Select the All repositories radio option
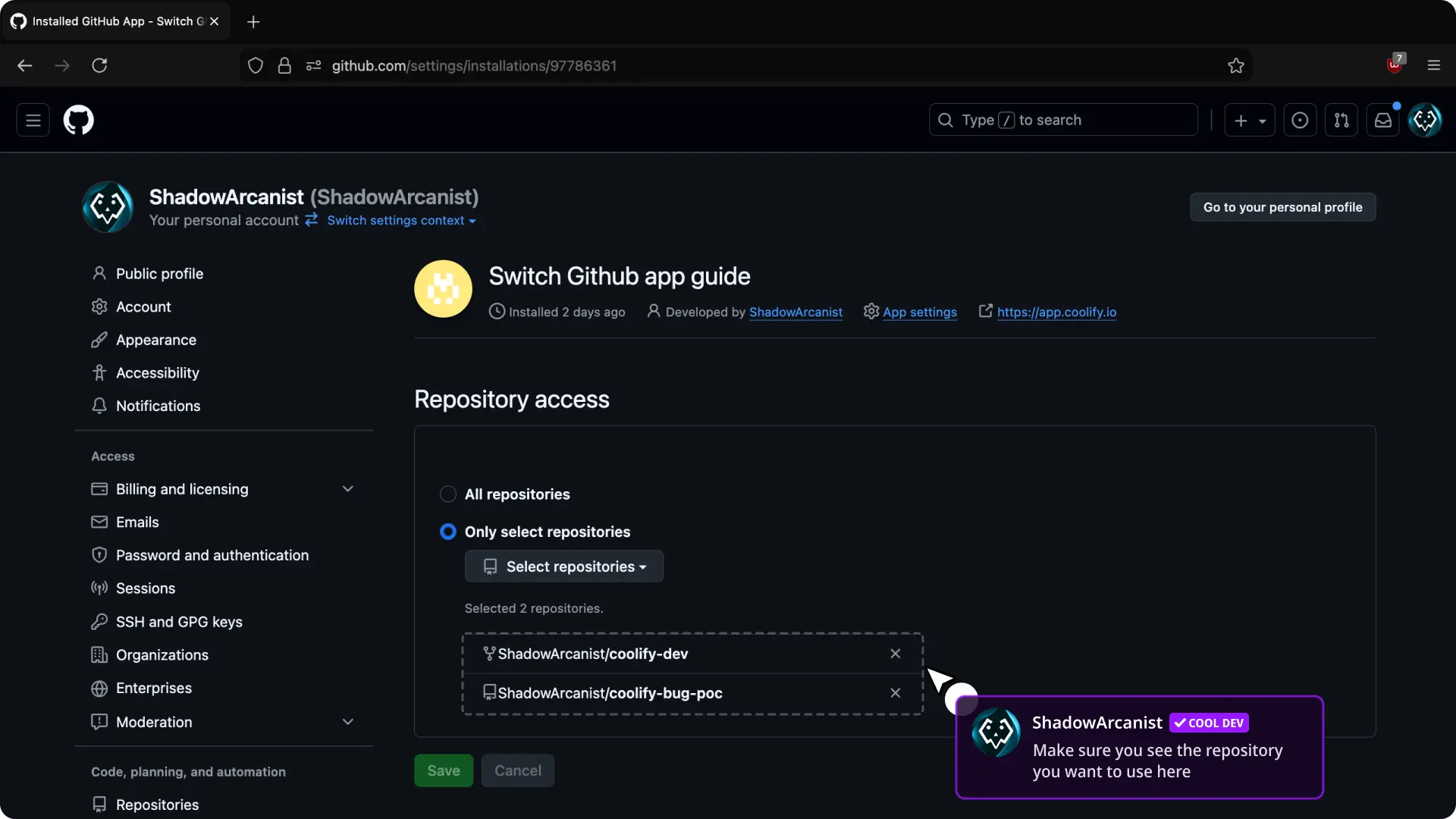This screenshot has width=1456, height=819. pyautogui.click(x=448, y=494)
